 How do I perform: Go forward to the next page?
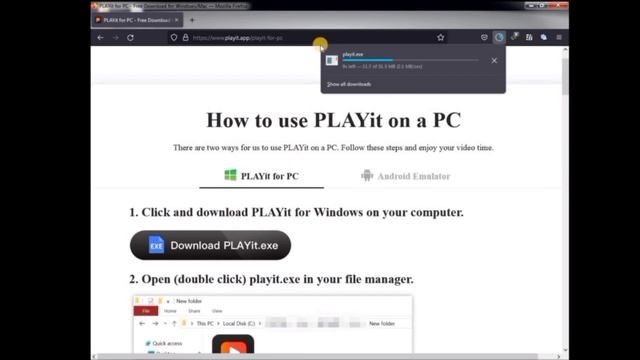click(x=116, y=38)
